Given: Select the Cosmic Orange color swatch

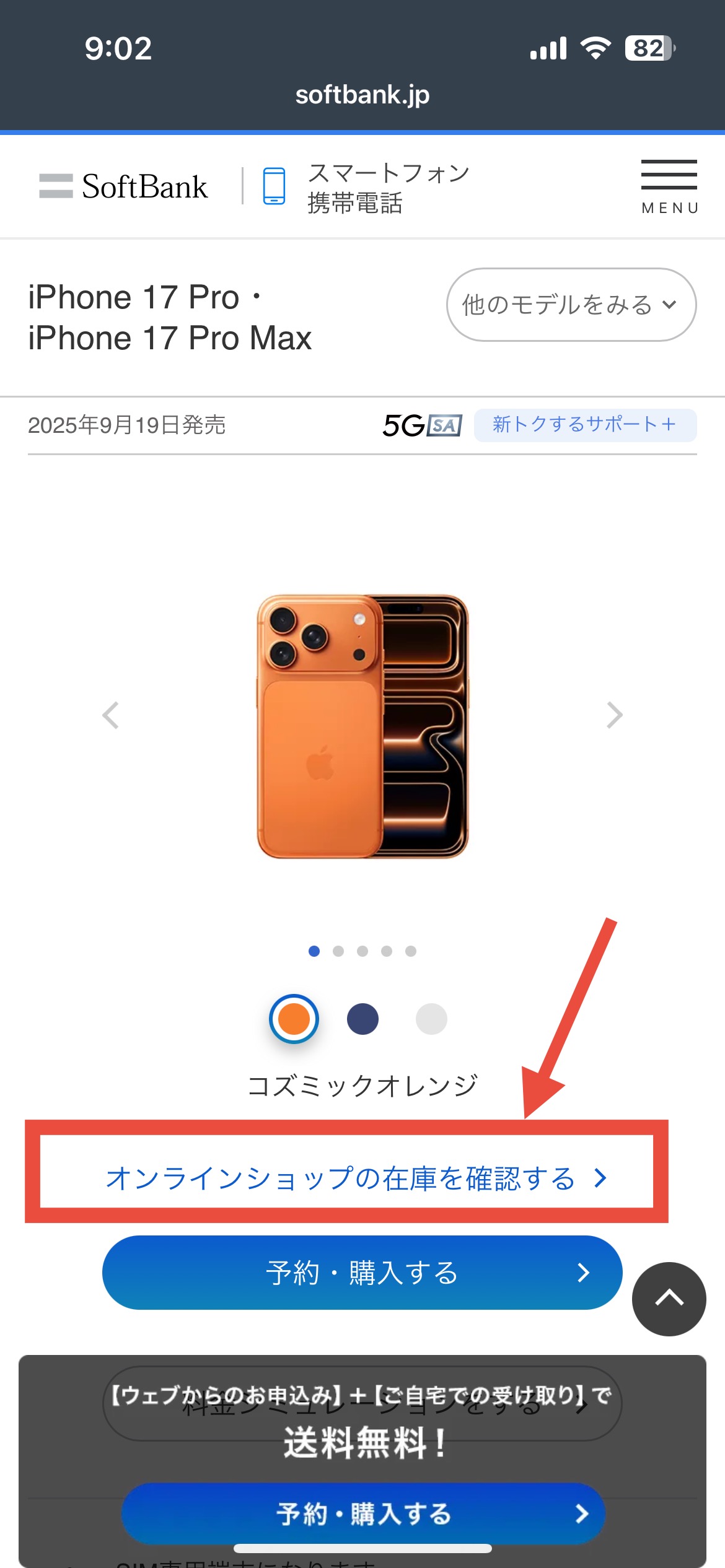Looking at the screenshot, I should point(294,1019).
